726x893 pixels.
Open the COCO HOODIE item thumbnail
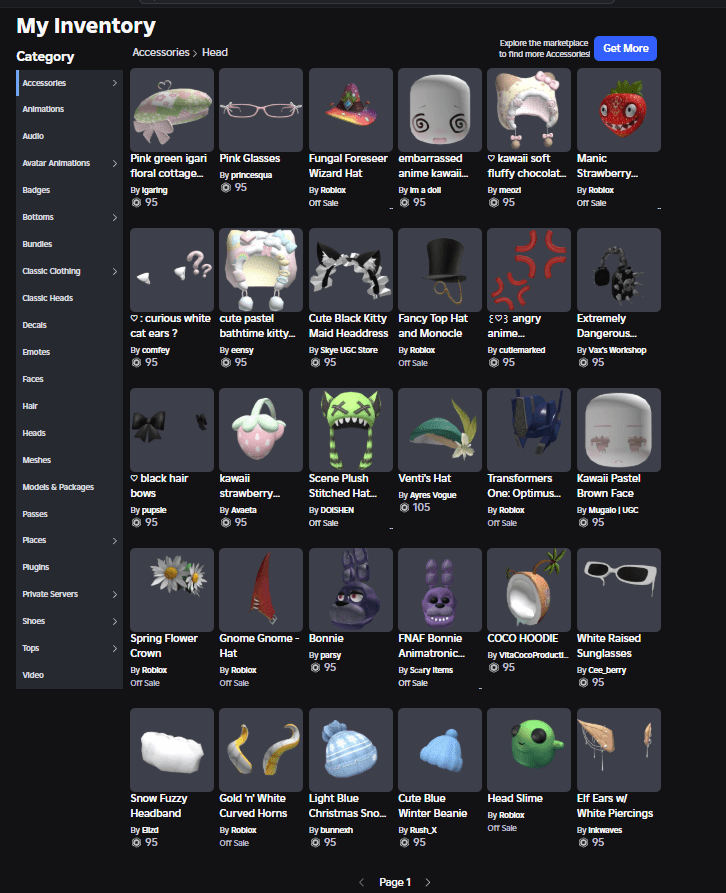pyautogui.click(x=528, y=590)
